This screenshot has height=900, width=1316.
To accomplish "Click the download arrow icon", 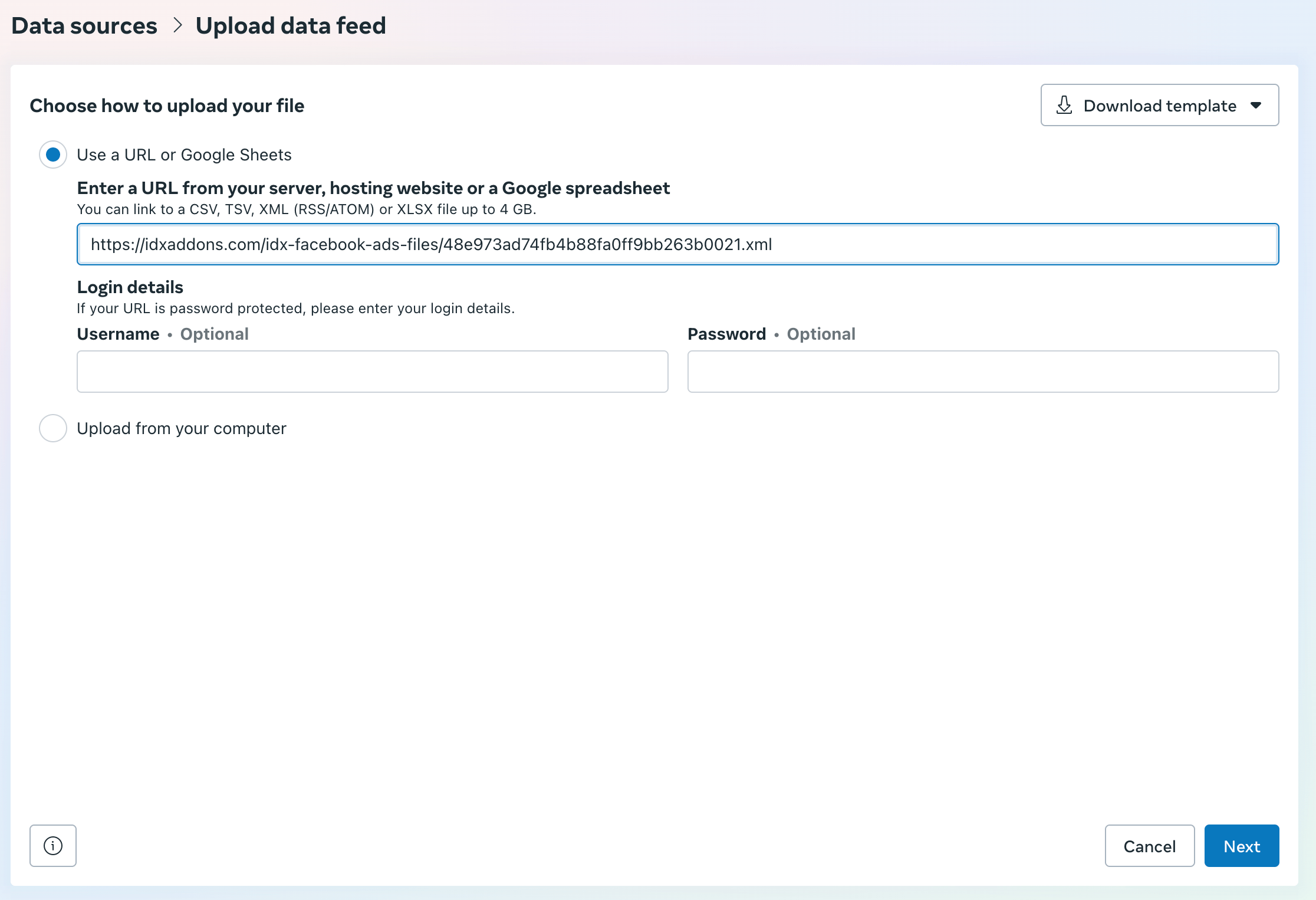I will (1064, 106).
